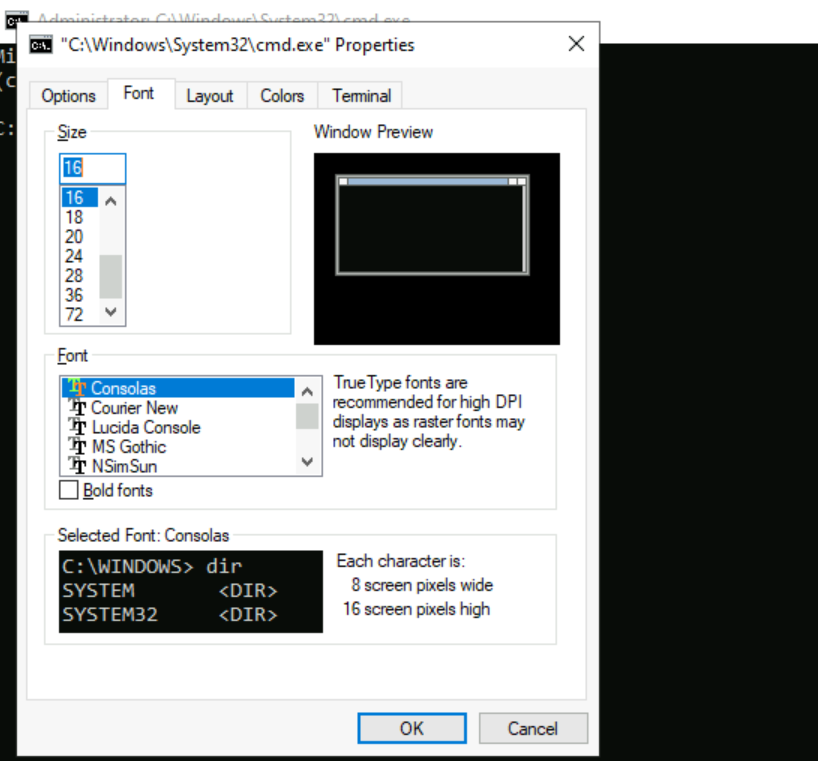Select font size 18
This screenshot has height=761, width=818.
[79, 217]
